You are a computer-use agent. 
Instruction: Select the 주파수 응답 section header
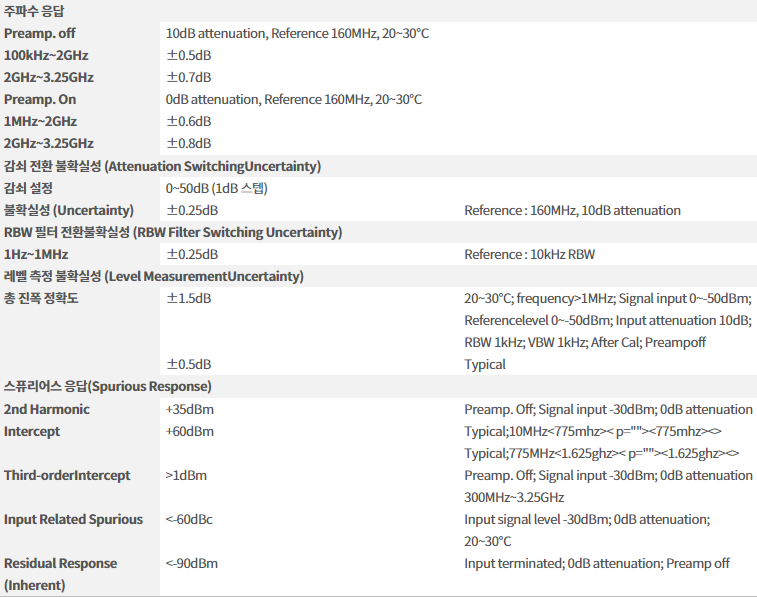34,11
